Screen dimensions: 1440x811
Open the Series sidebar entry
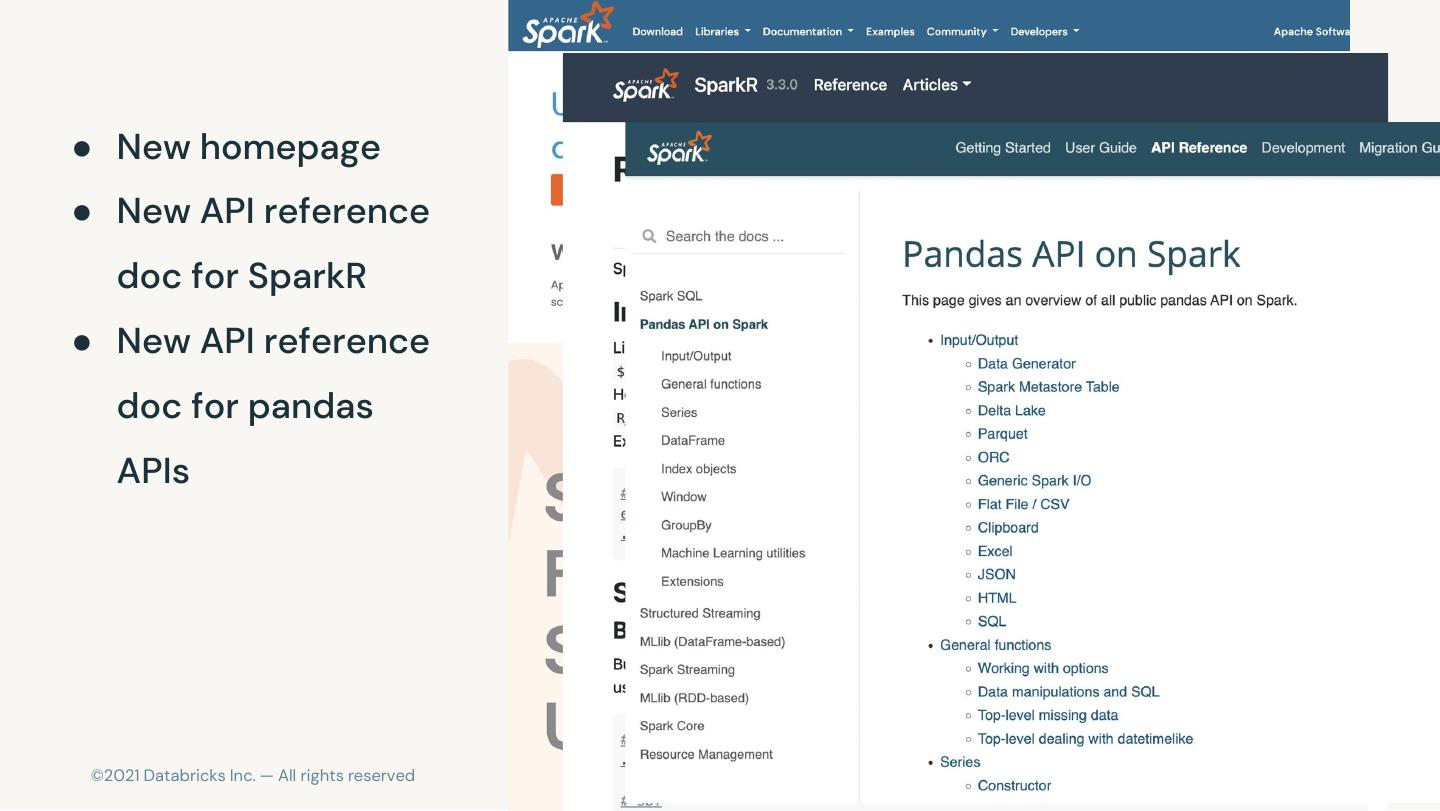679,412
